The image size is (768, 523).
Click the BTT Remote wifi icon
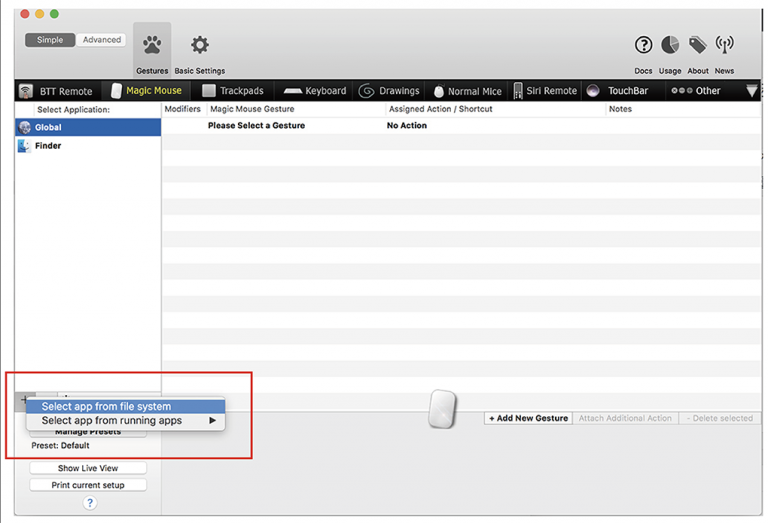[26, 91]
